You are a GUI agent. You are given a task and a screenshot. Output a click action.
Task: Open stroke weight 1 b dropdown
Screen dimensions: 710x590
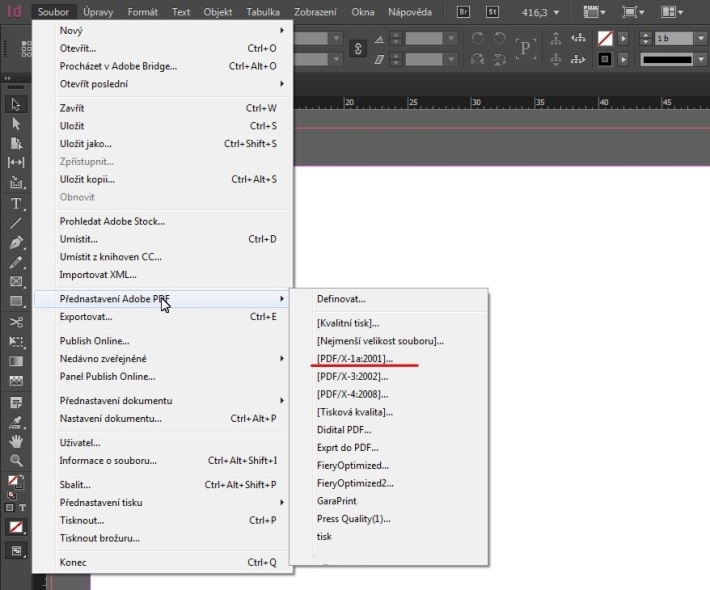(701, 38)
